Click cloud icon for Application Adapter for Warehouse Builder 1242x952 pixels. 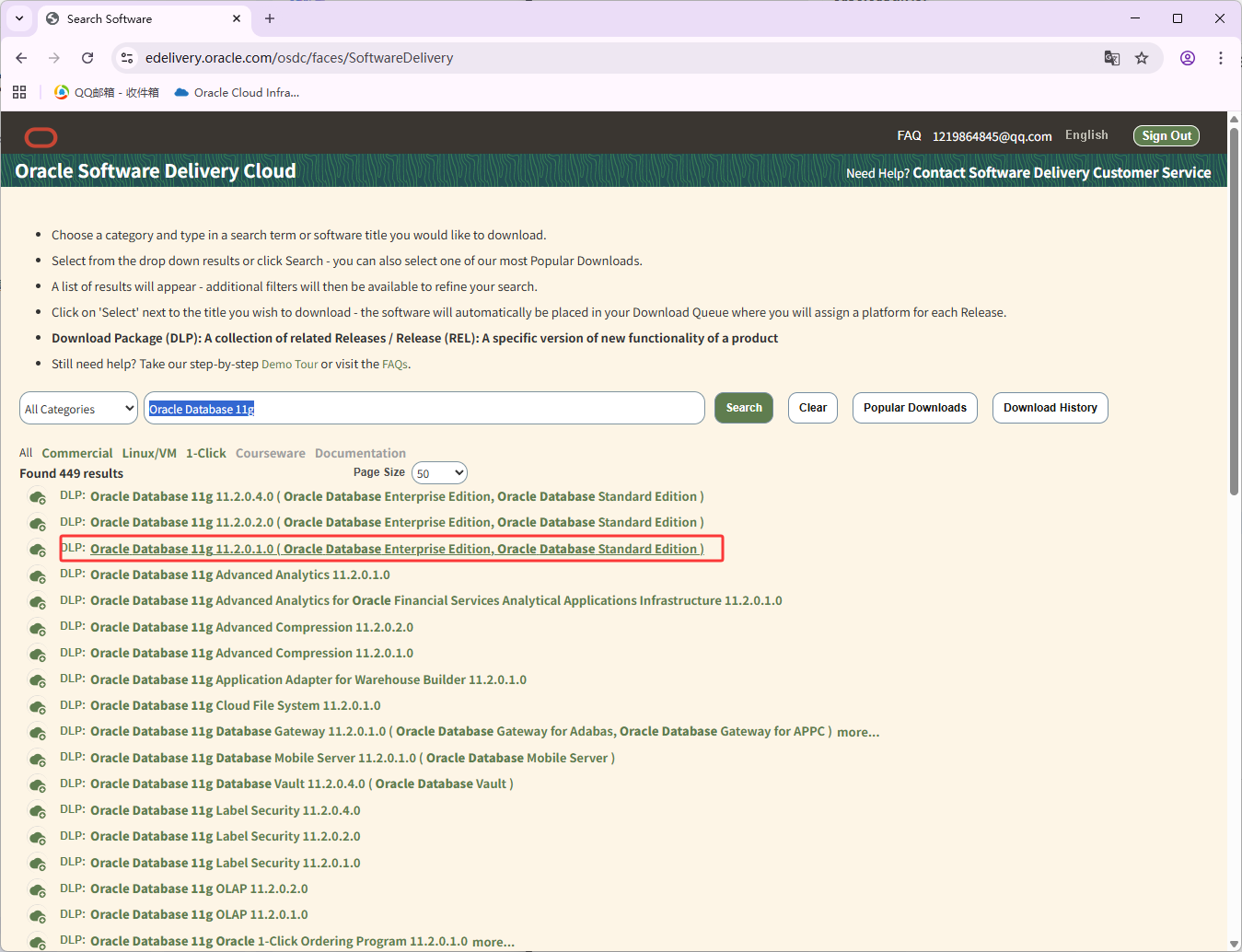pos(38,680)
